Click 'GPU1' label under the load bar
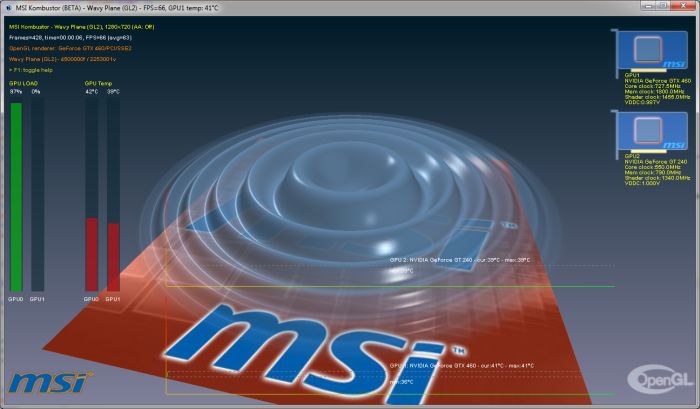700x409 pixels. pyautogui.click(x=37, y=299)
